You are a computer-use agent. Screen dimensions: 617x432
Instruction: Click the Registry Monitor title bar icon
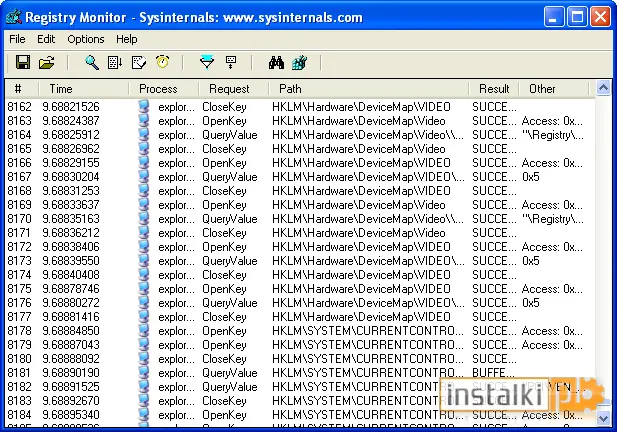14,17
